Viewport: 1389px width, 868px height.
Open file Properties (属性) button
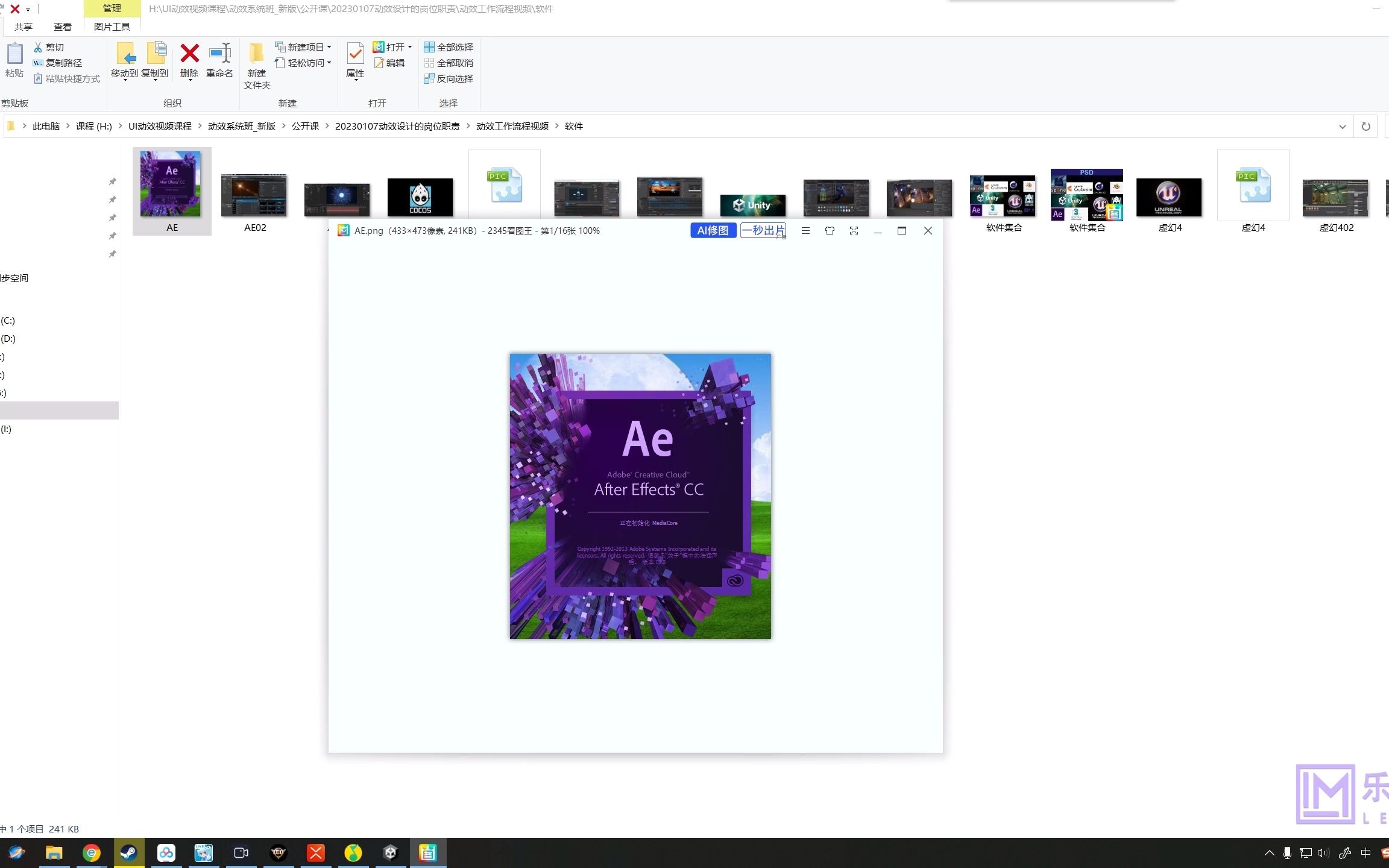(355, 60)
